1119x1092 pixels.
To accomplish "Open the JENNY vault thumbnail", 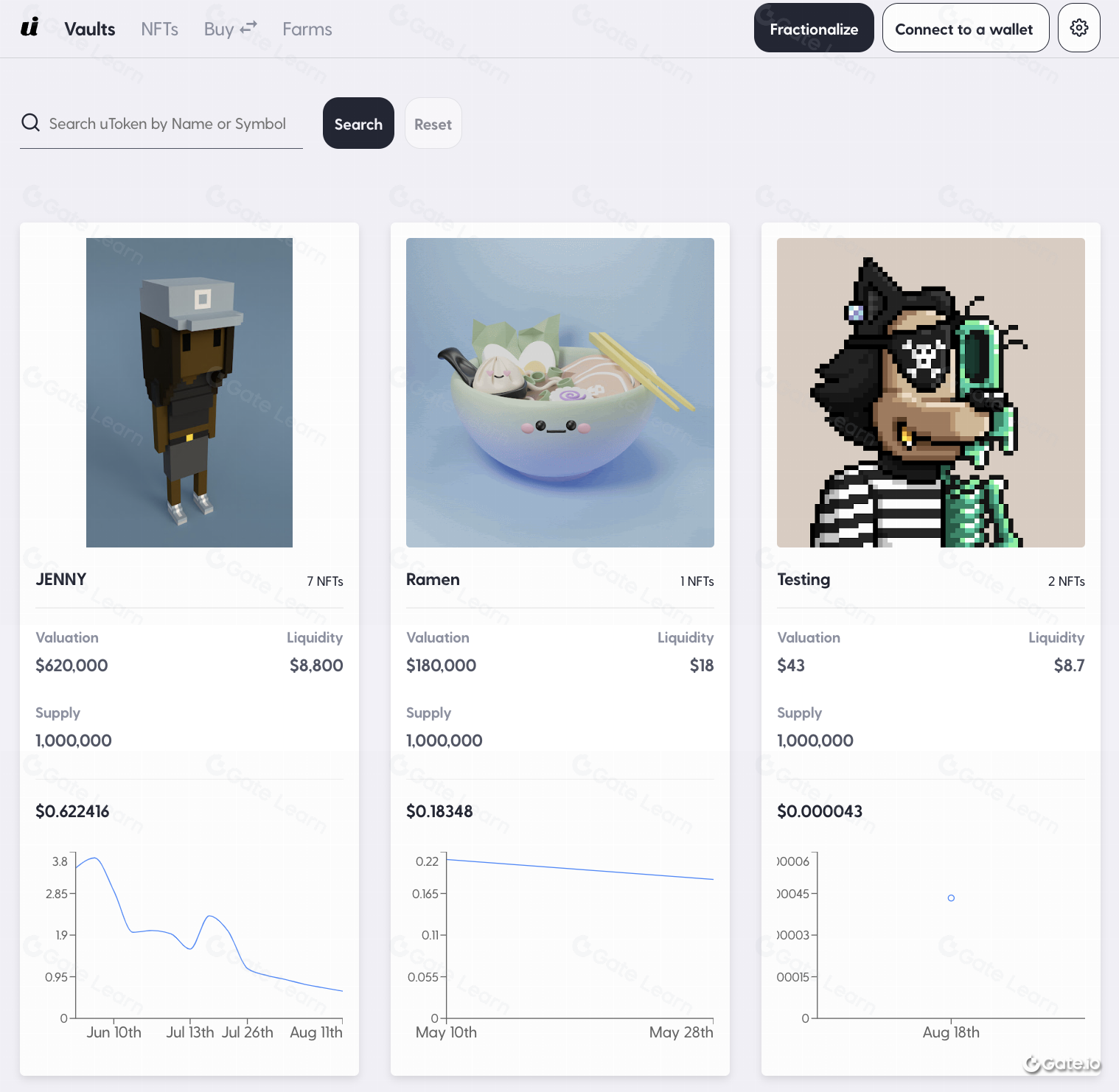I will [x=189, y=393].
